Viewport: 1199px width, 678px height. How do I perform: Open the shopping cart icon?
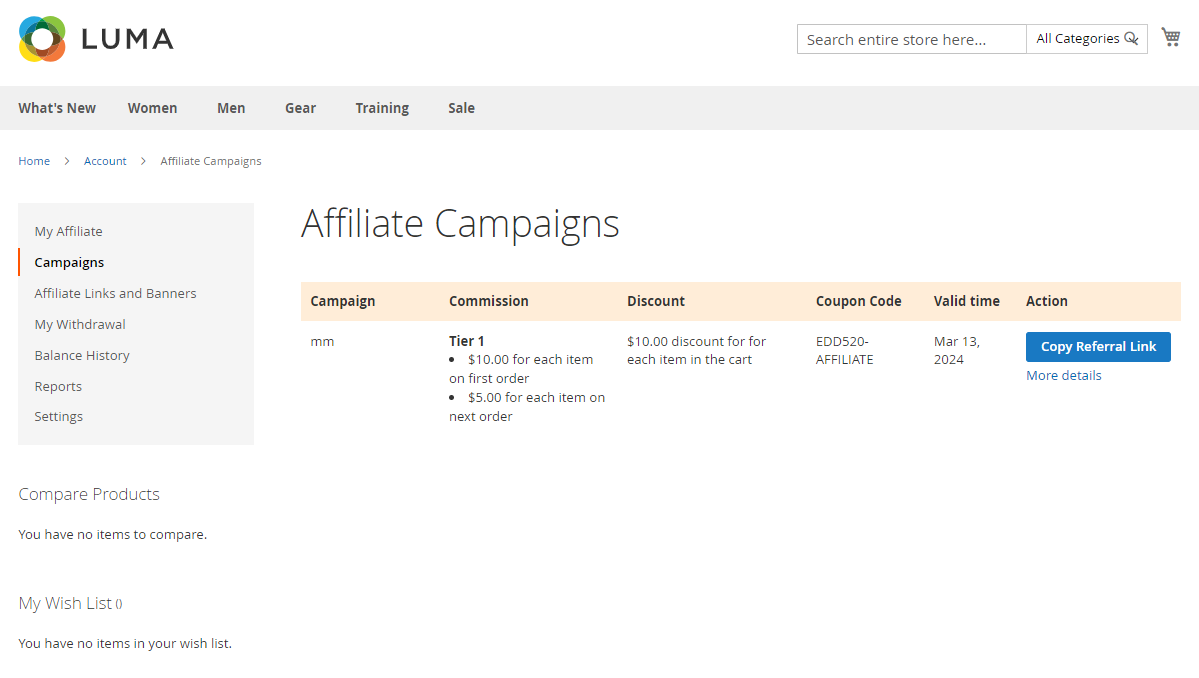1170,38
